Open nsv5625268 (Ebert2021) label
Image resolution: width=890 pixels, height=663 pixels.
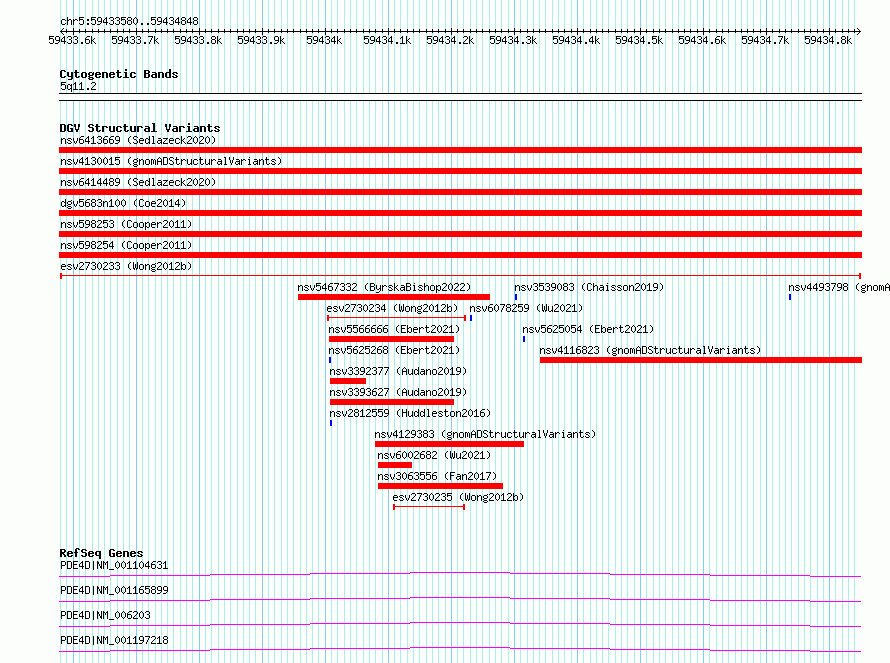point(394,350)
